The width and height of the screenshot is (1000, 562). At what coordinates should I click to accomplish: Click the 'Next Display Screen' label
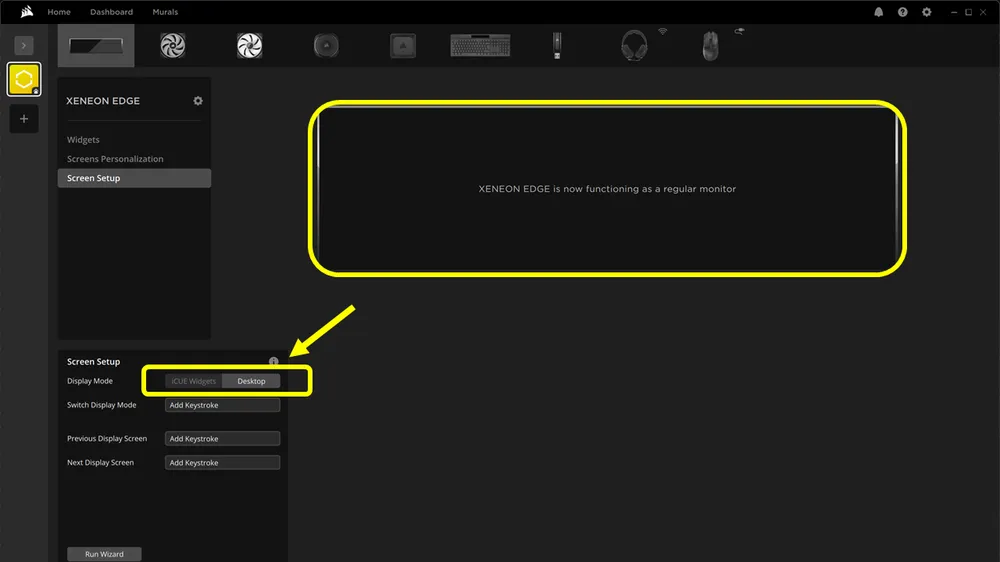click(x=100, y=462)
